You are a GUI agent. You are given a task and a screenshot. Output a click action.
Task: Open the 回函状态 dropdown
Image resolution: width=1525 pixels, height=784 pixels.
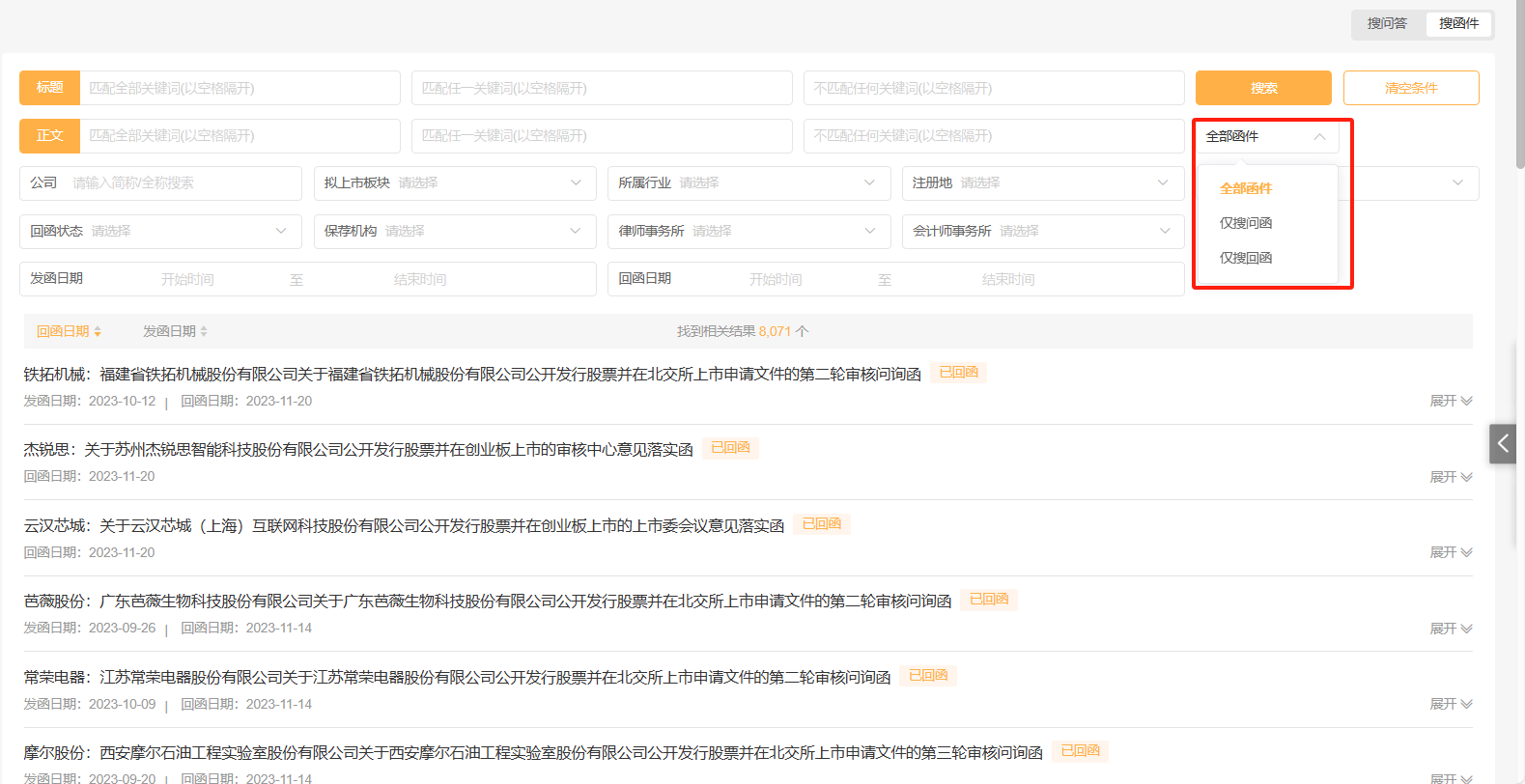[x=160, y=231]
